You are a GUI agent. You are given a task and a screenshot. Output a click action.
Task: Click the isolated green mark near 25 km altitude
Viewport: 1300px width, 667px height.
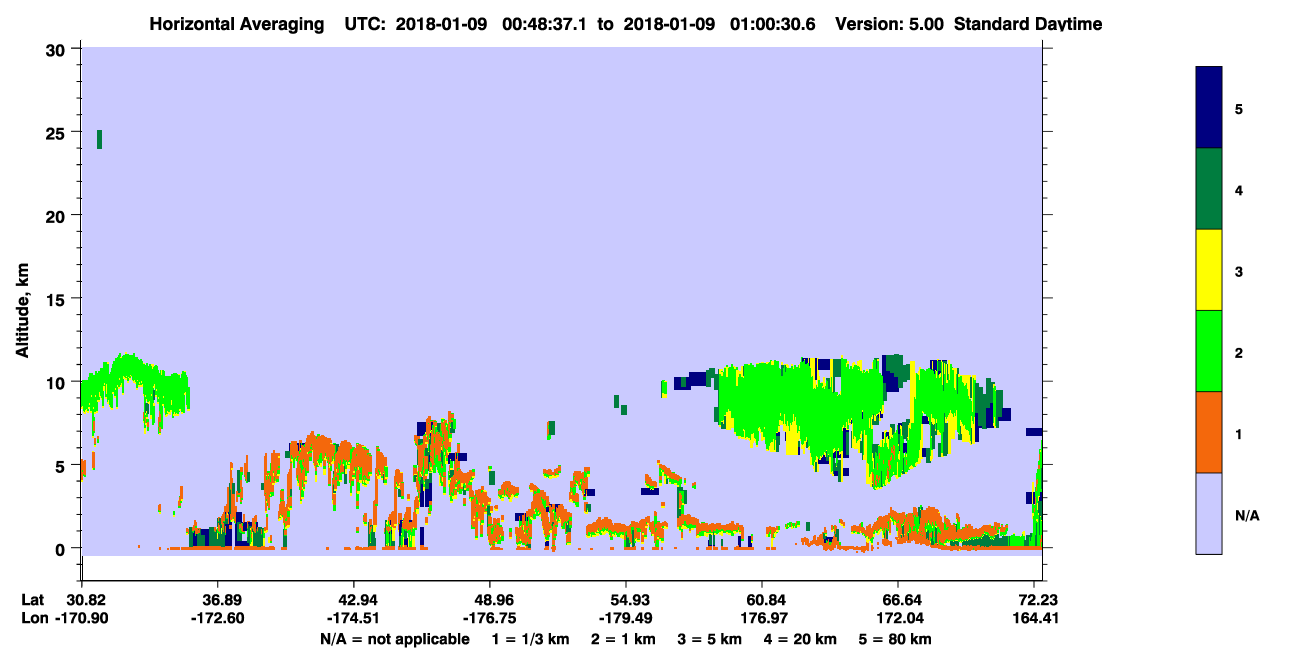[99, 139]
